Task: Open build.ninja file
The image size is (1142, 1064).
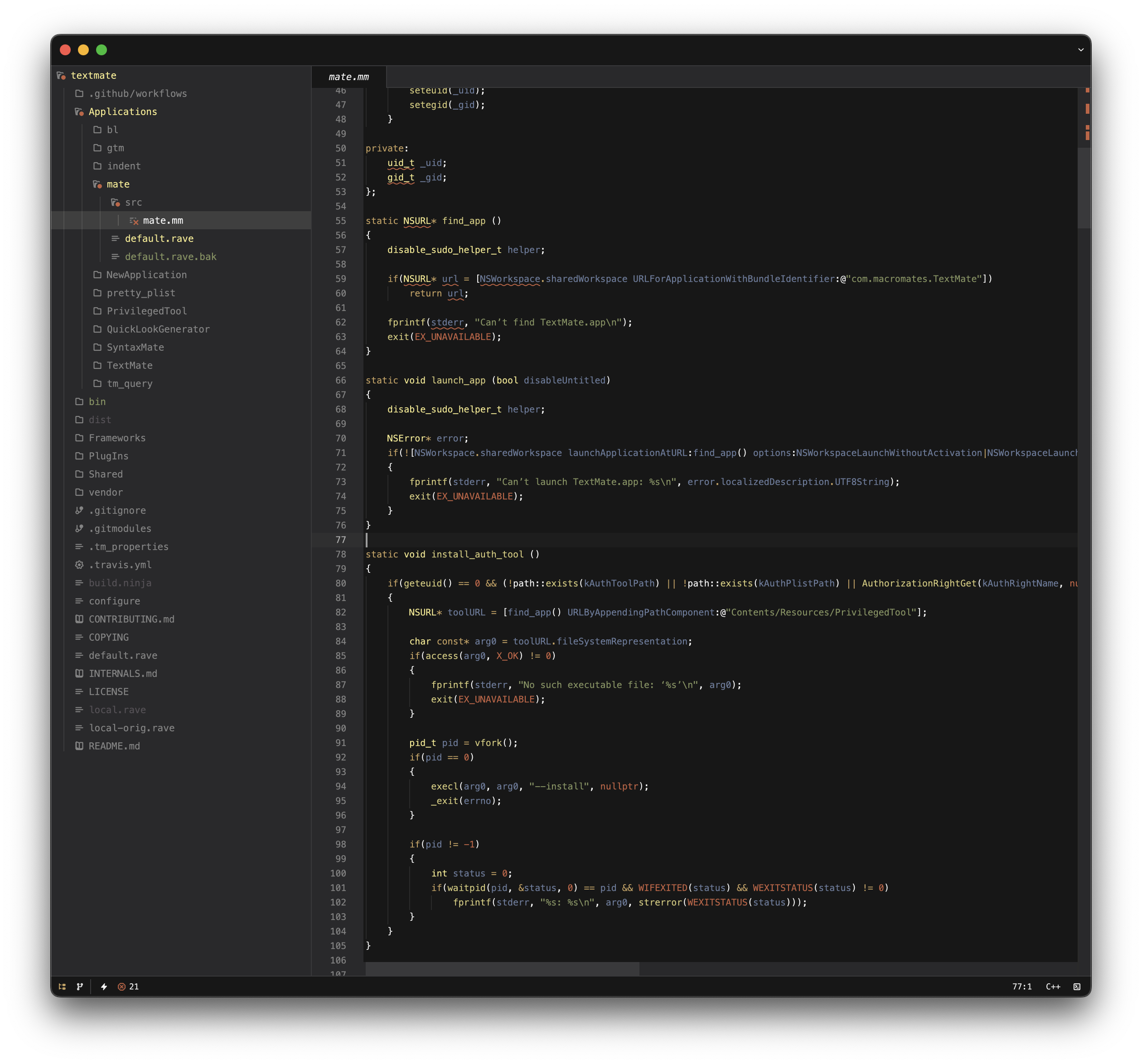Action: pos(181,583)
